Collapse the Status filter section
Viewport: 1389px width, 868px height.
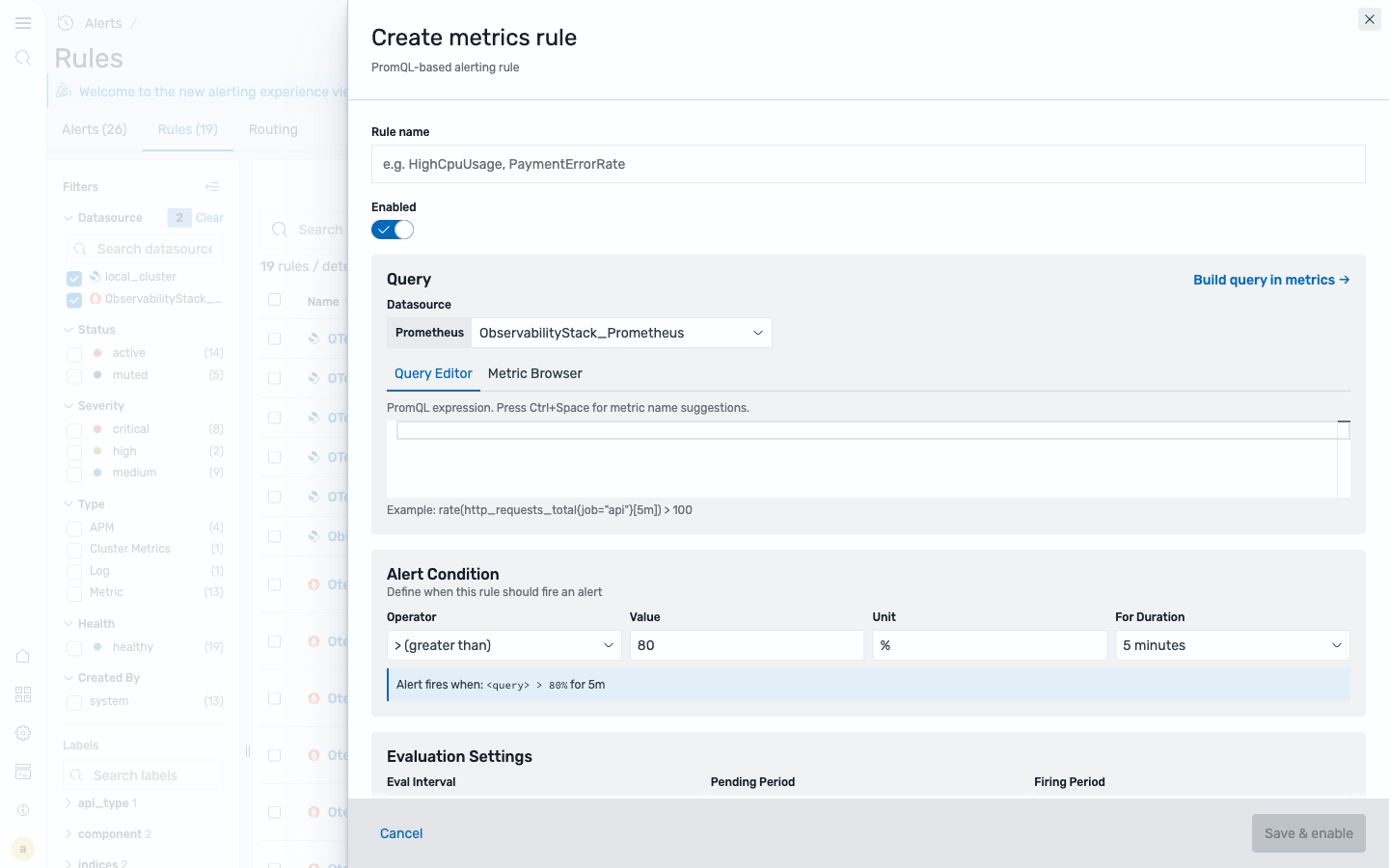(68, 330)
